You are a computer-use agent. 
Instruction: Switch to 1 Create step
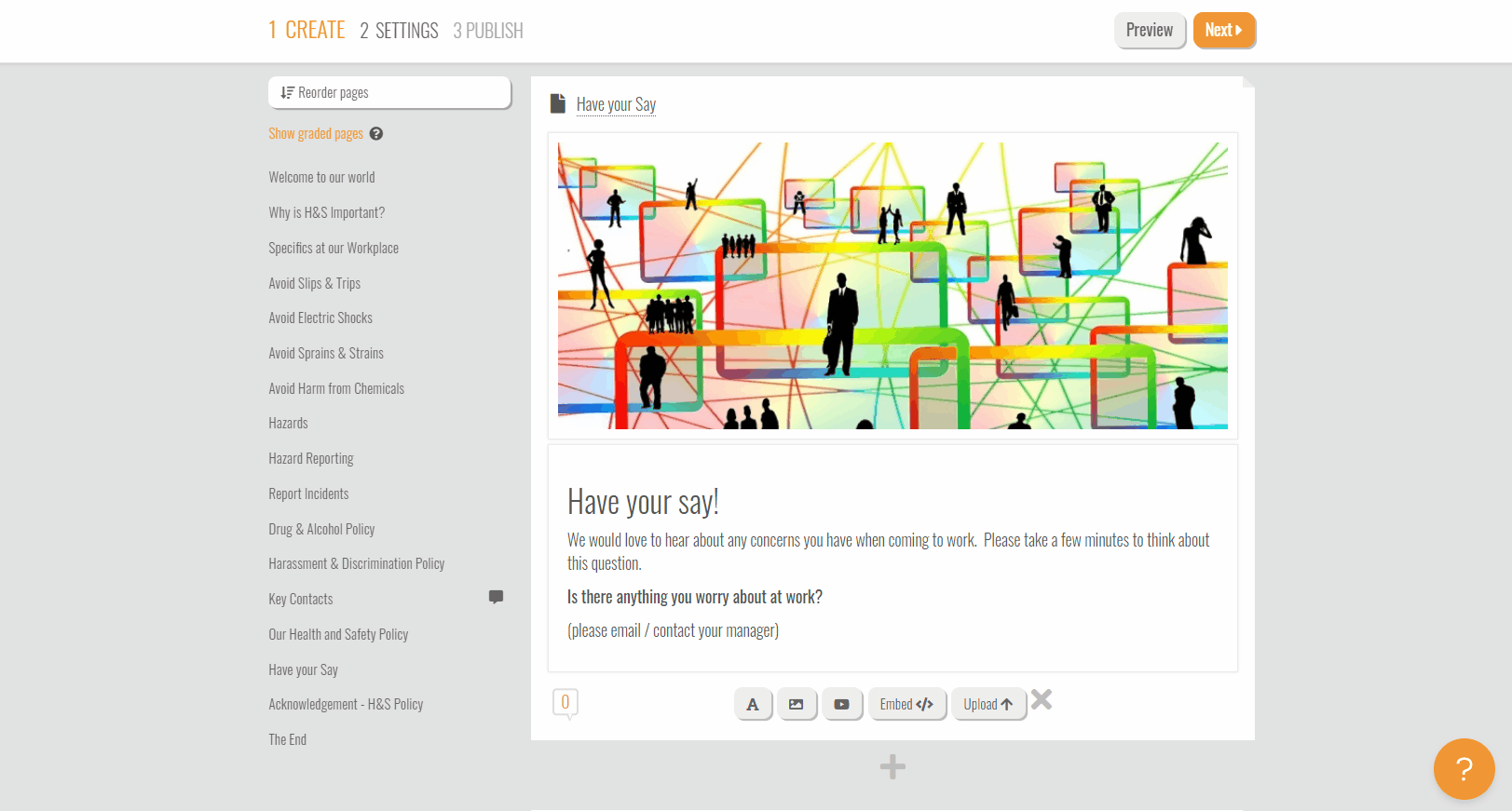click(306, 31)
